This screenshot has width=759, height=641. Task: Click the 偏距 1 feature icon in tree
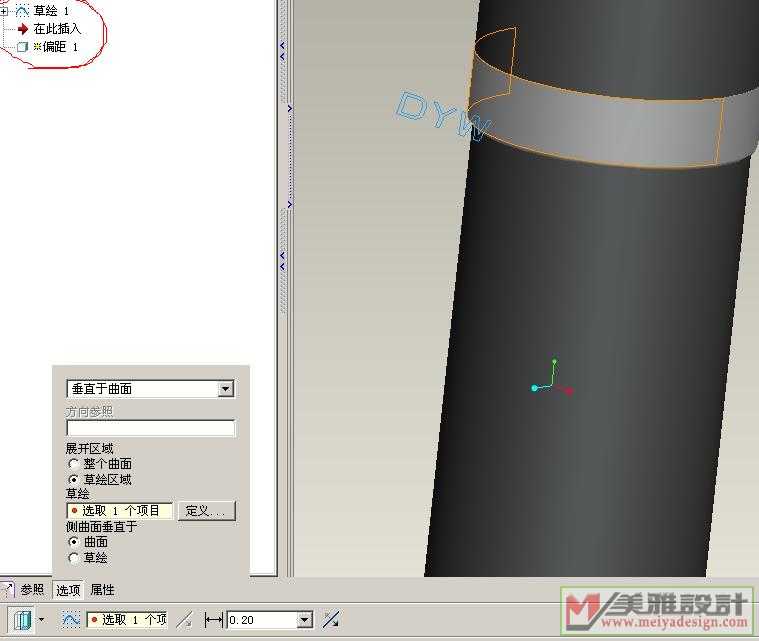point(22,47)
